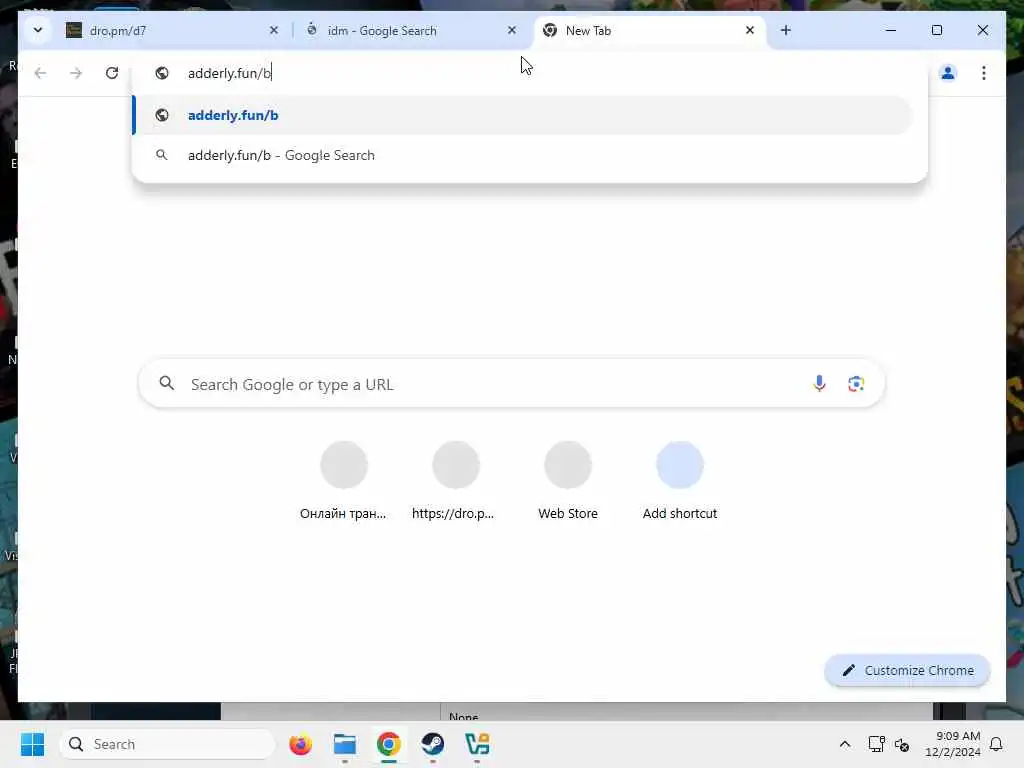Open the Chrome profile icon
This screenshot has height=768, width=1024.
coord(948,73)
